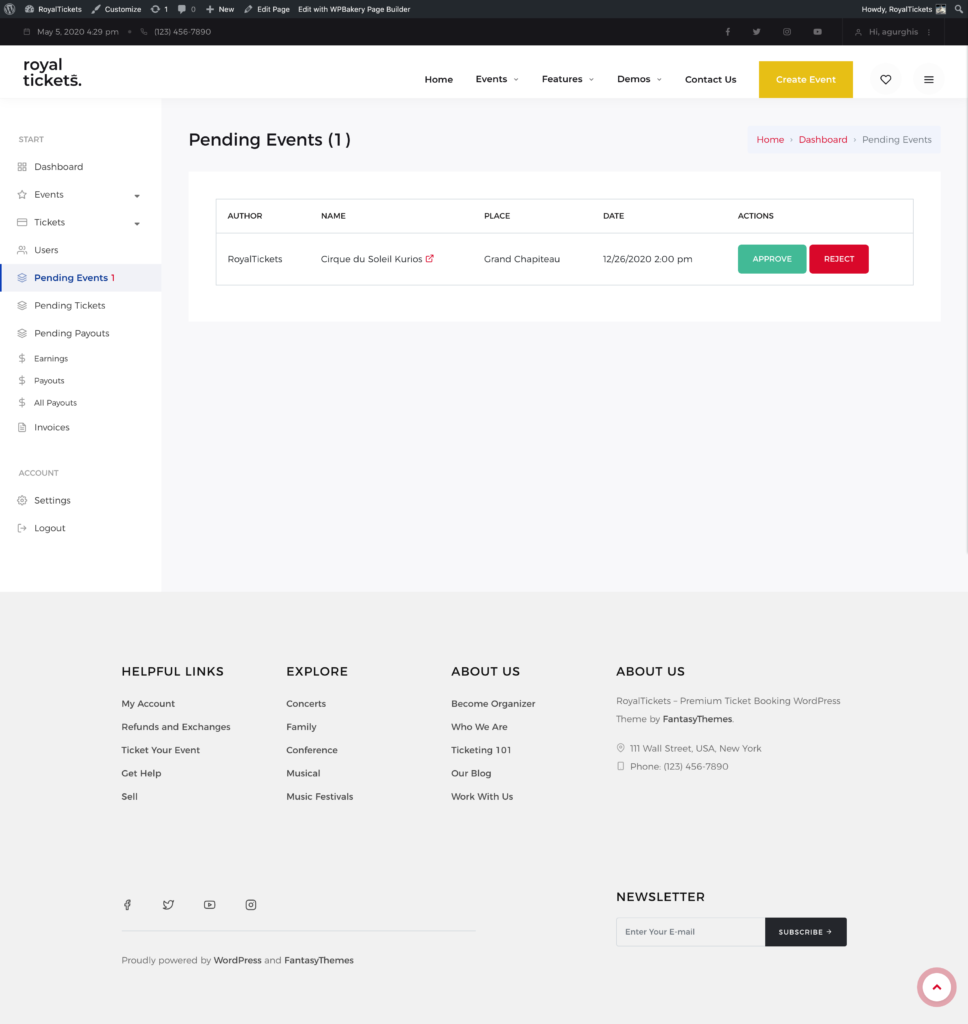Click the search magnifier in admin bar
This screenshot has height=1024, width=968.
[958, 9]
